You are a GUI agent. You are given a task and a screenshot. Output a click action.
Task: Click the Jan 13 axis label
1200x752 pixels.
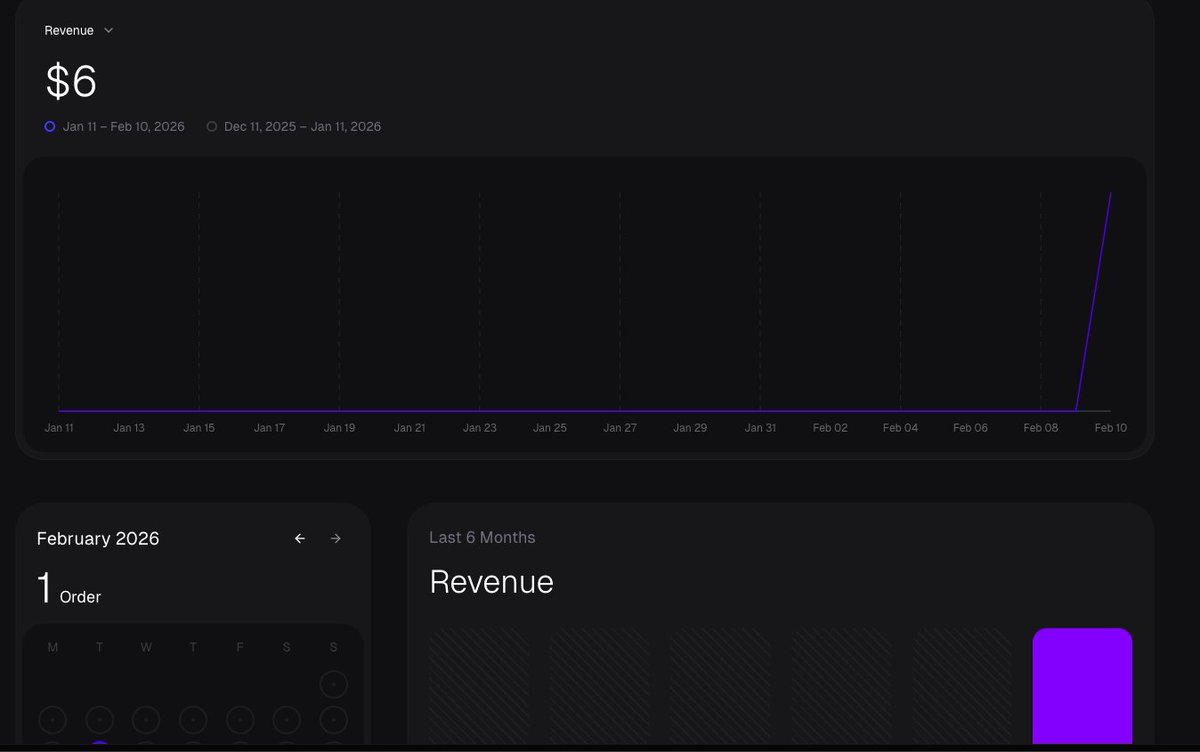129,428
